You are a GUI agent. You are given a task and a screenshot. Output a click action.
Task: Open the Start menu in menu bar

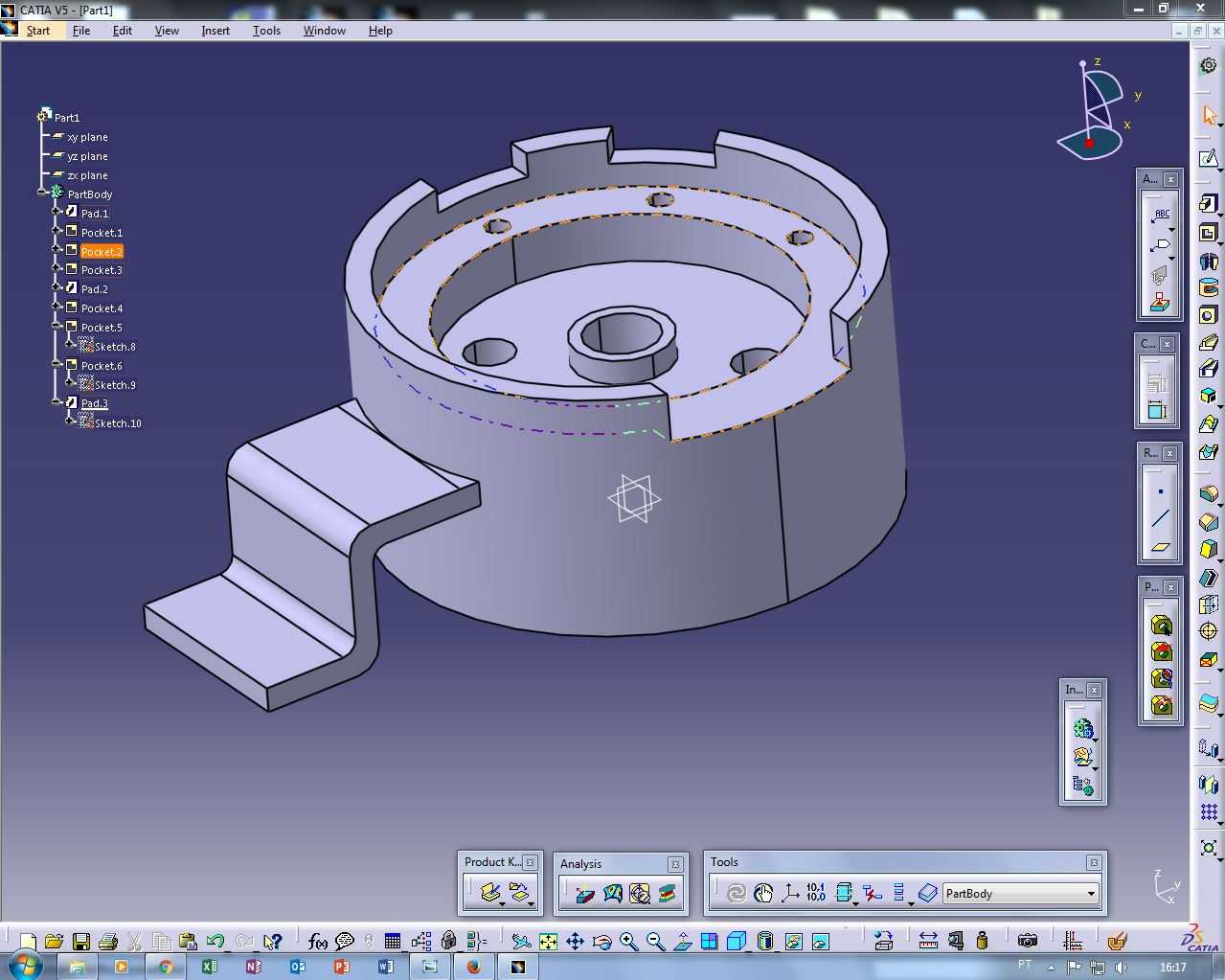click(x=38, y=31)
